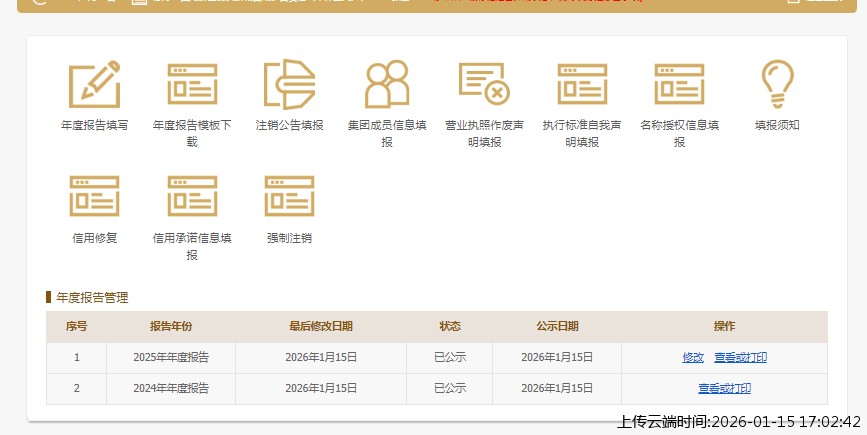The height and width of the screenshot is (435, 867).
Task: Click 查看或打印 for the 2025年年度报告
Action: [740, 358]
